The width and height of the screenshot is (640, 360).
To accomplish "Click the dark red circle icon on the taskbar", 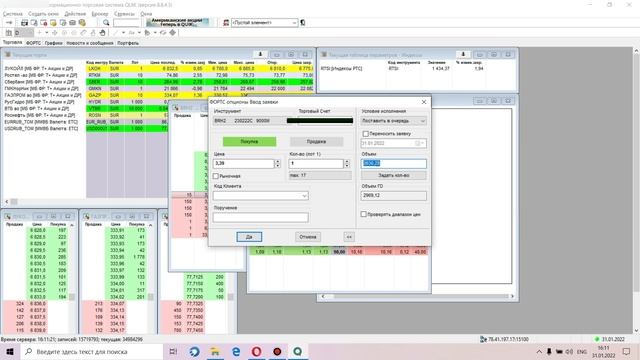I will click(x=277, y=351).
